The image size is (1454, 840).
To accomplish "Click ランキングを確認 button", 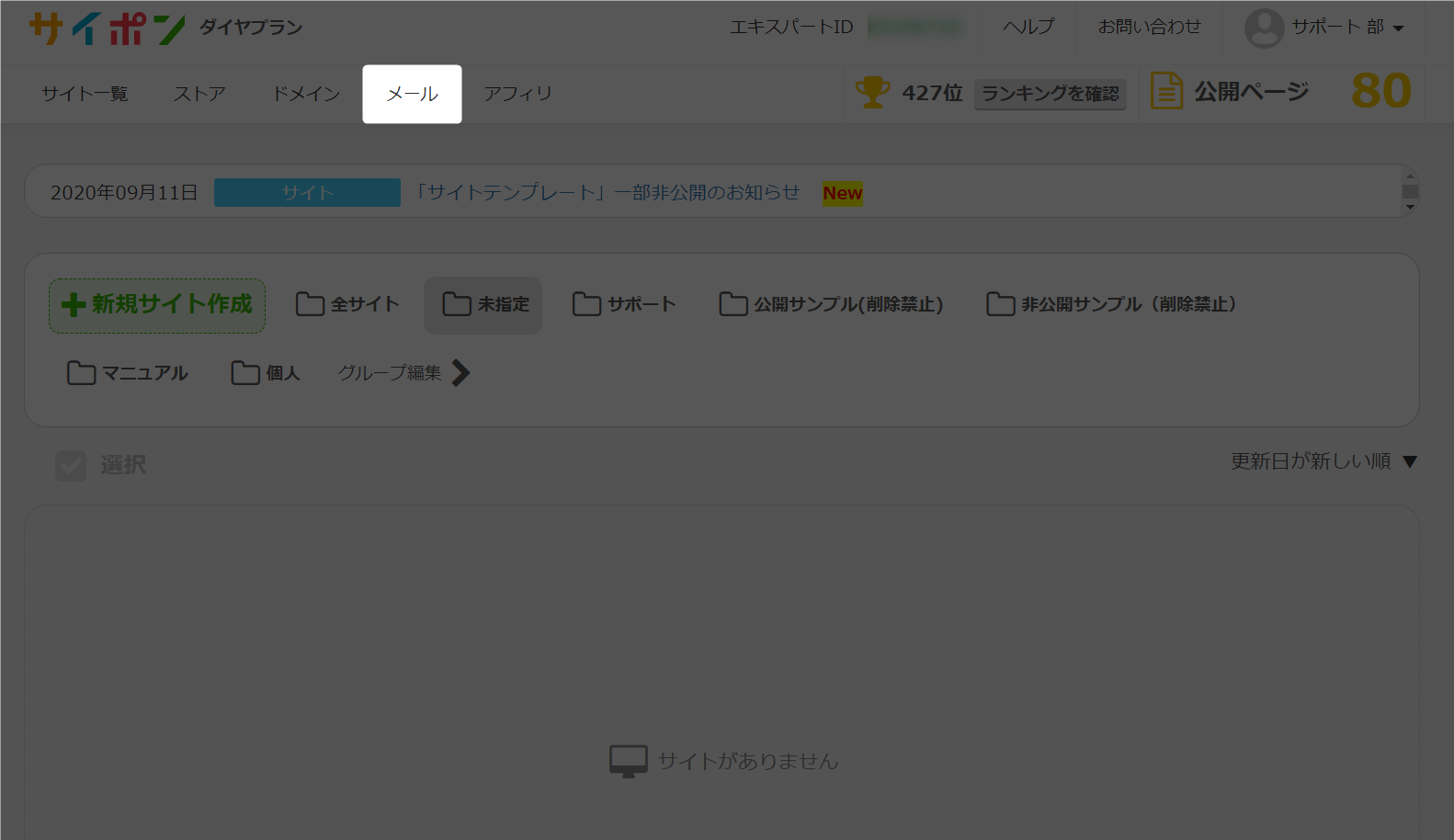I will tap(1050, 94).
